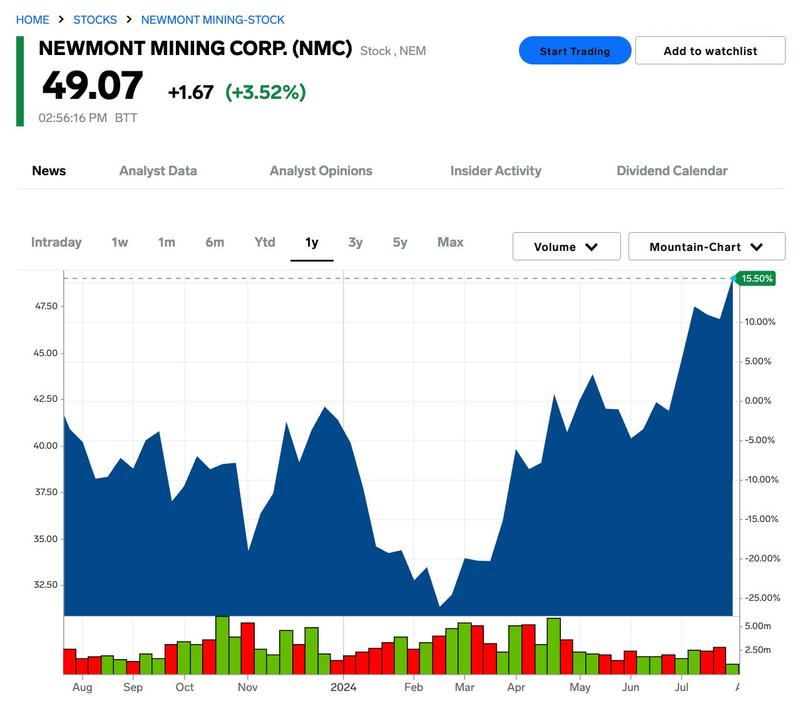Select the Max timeframe option
800x706 pixels.
(x=451, y=243)
